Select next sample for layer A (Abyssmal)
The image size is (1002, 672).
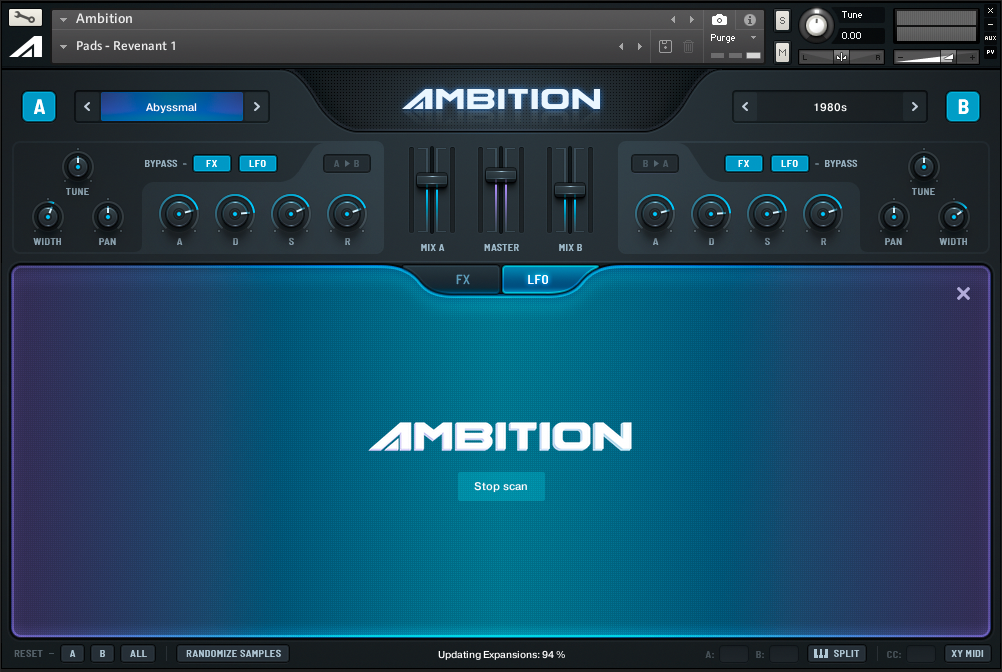coord(257,107)
